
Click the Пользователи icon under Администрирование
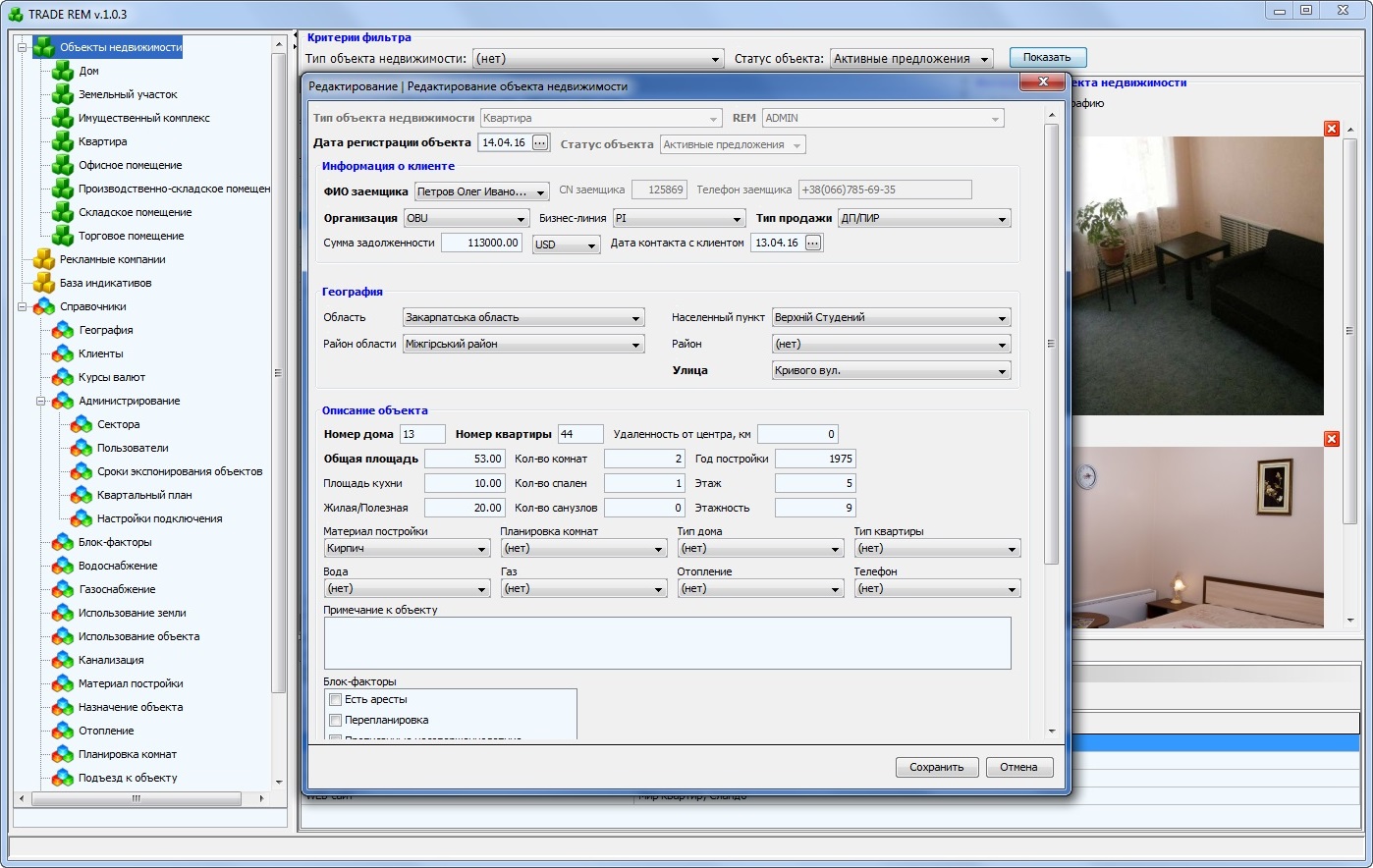click(x=81, y=448)
